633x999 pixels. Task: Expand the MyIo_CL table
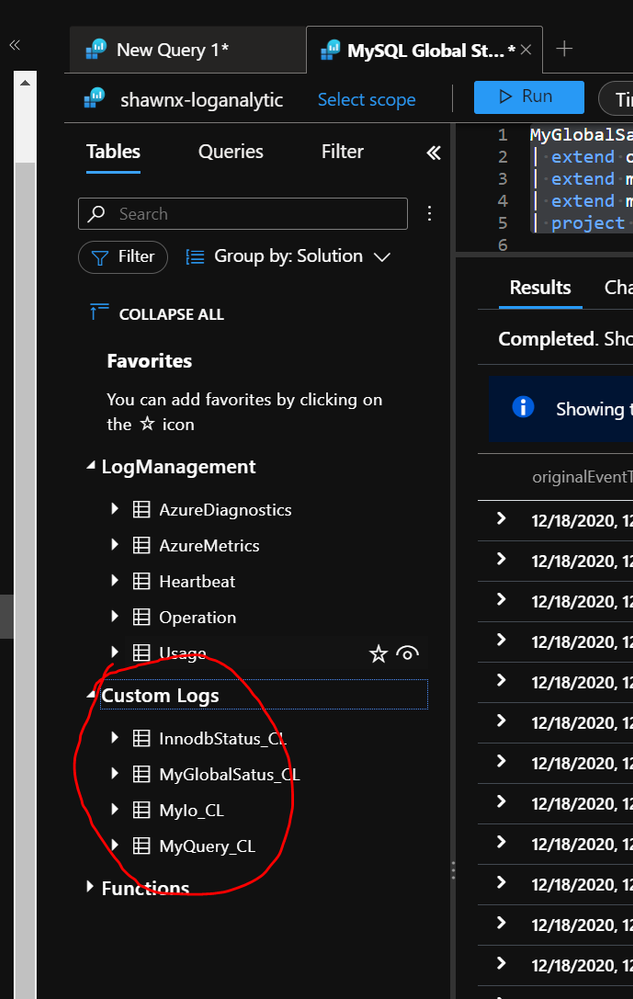(115, 809)
